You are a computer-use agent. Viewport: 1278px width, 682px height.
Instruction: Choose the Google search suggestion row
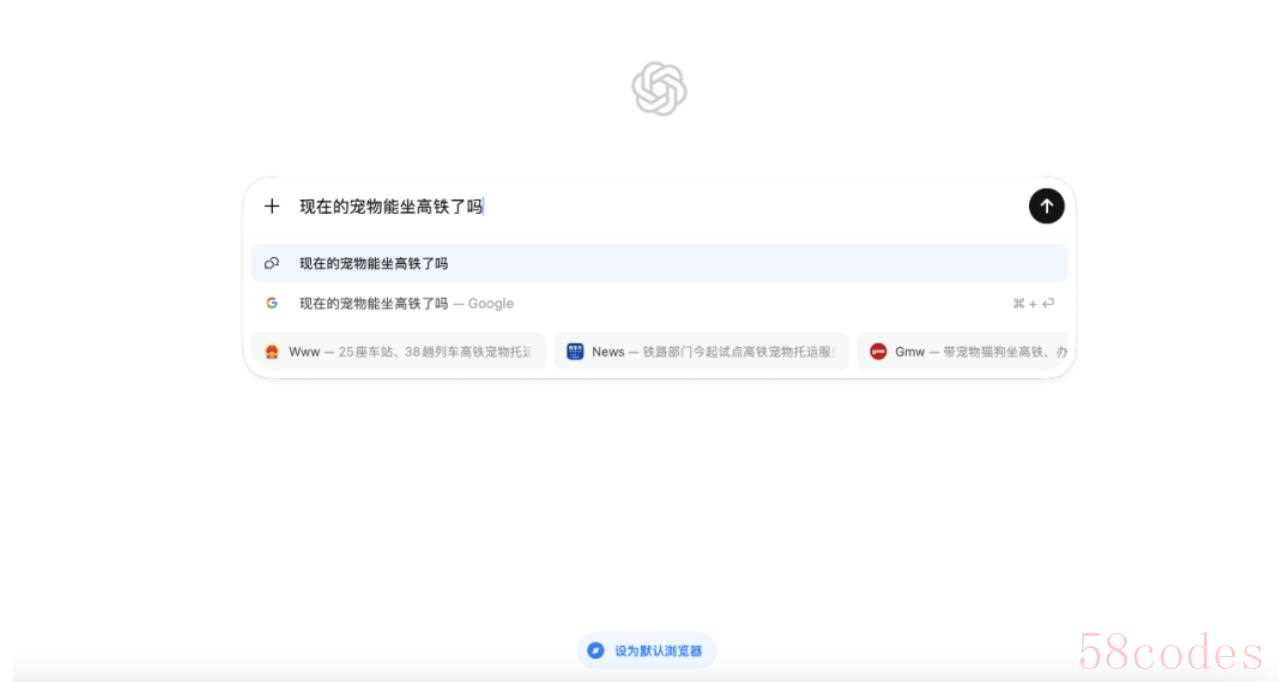(x=659, y=303)
